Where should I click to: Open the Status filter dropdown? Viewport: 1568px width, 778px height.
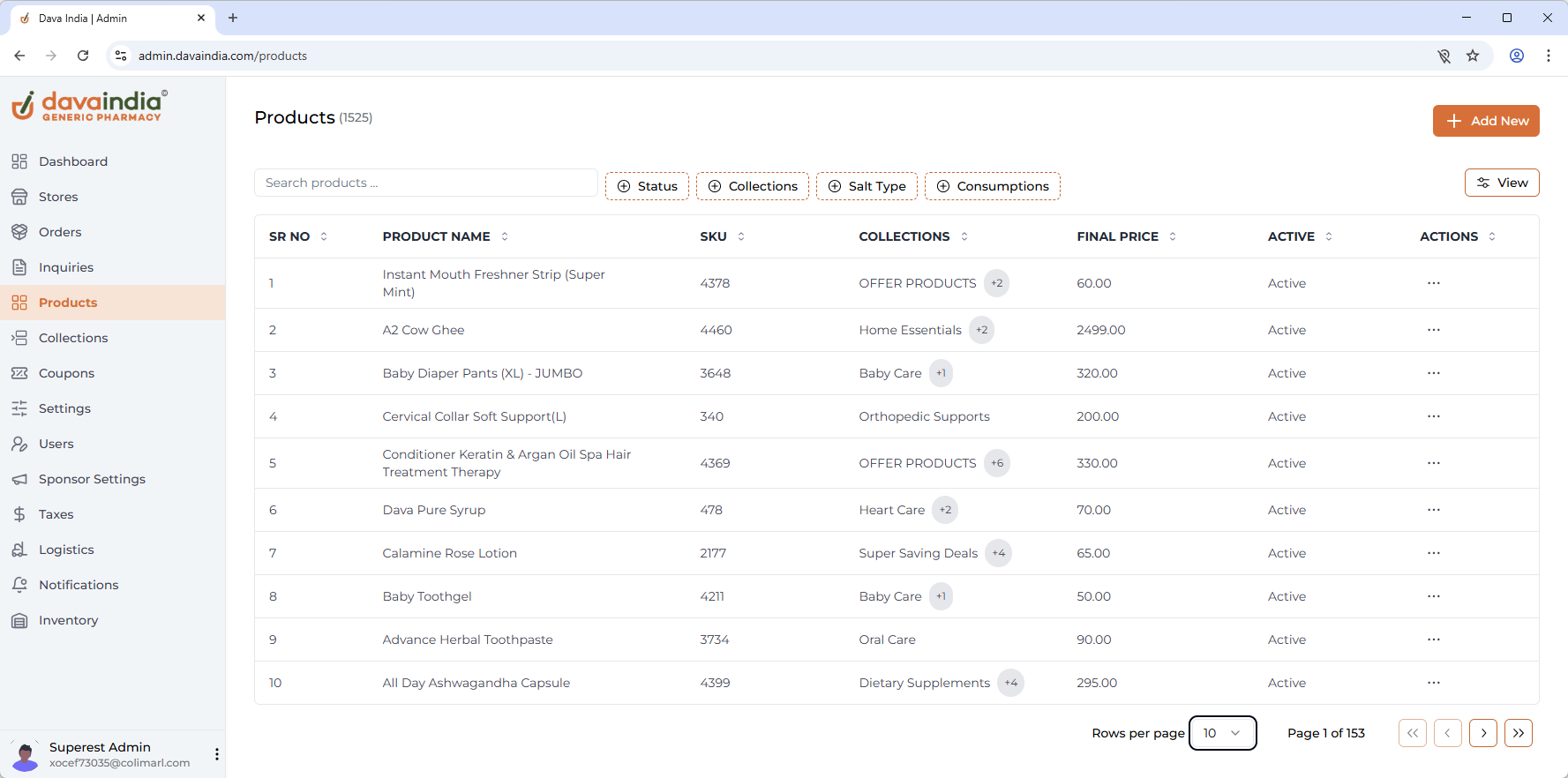pos(647,186)
